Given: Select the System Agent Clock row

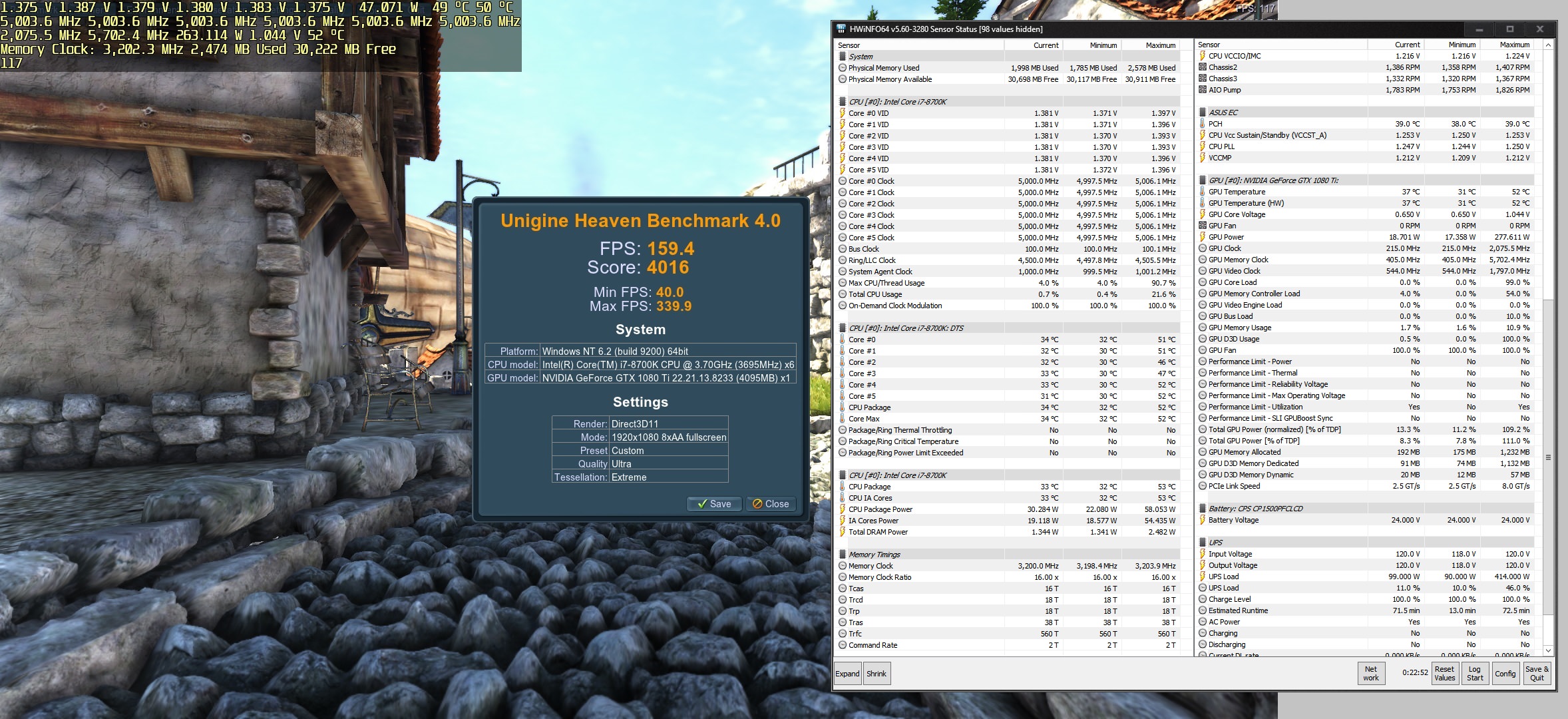Looking at the screenshot, I should (x=1007, y=272).
